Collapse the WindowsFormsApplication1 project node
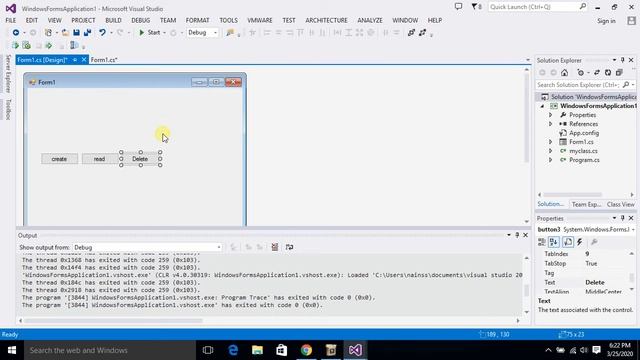Image resolution: width=640 pixels, height=360 pixels. (542, 106)
